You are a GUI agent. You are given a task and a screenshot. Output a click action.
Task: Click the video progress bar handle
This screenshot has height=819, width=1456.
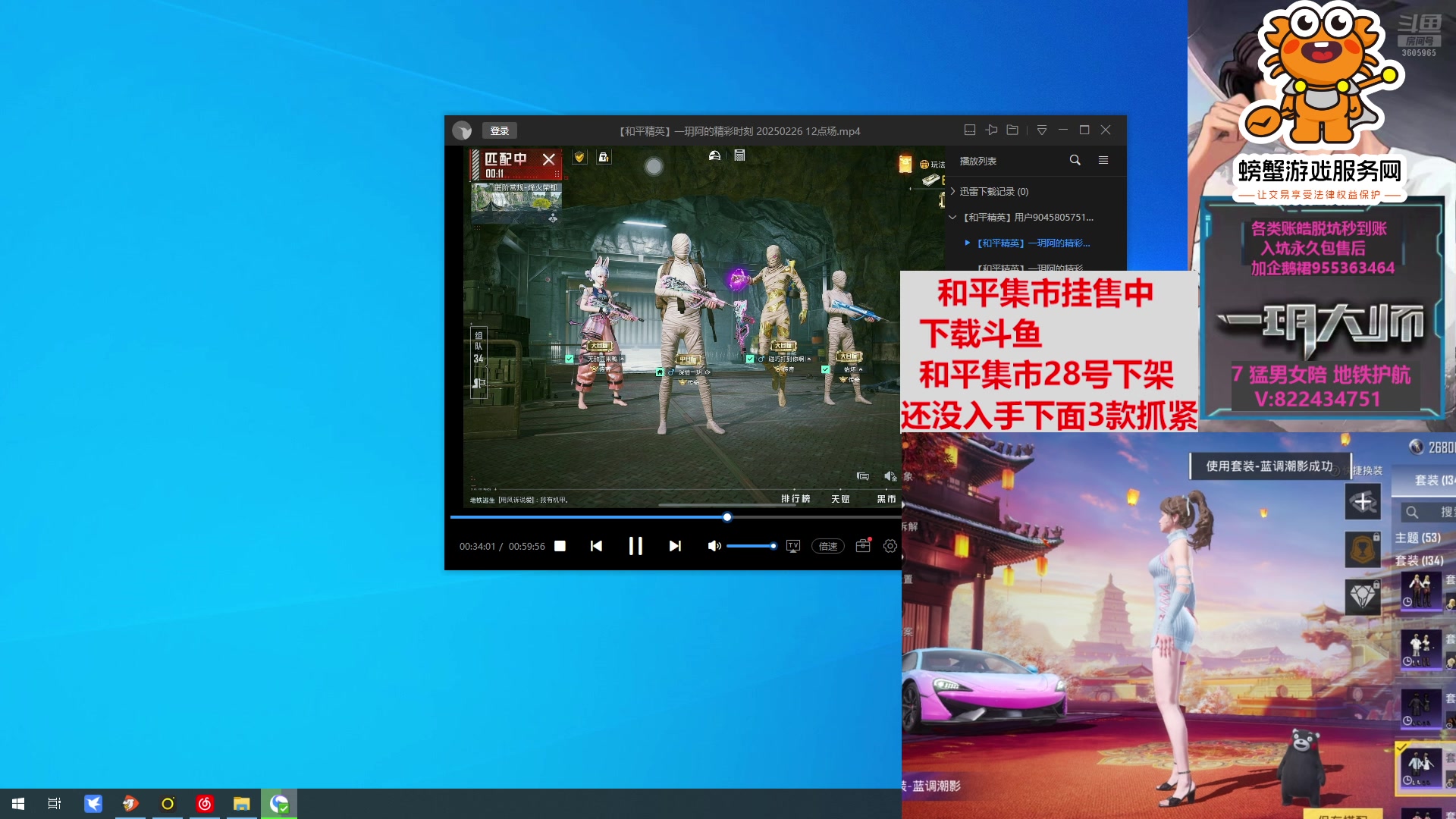(727, 517)
